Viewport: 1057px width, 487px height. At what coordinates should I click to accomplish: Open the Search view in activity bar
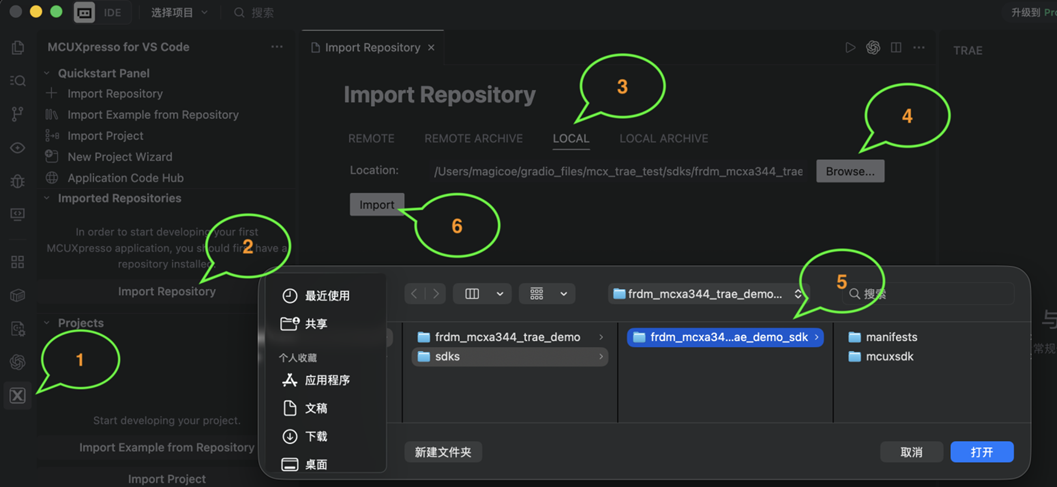18,80
